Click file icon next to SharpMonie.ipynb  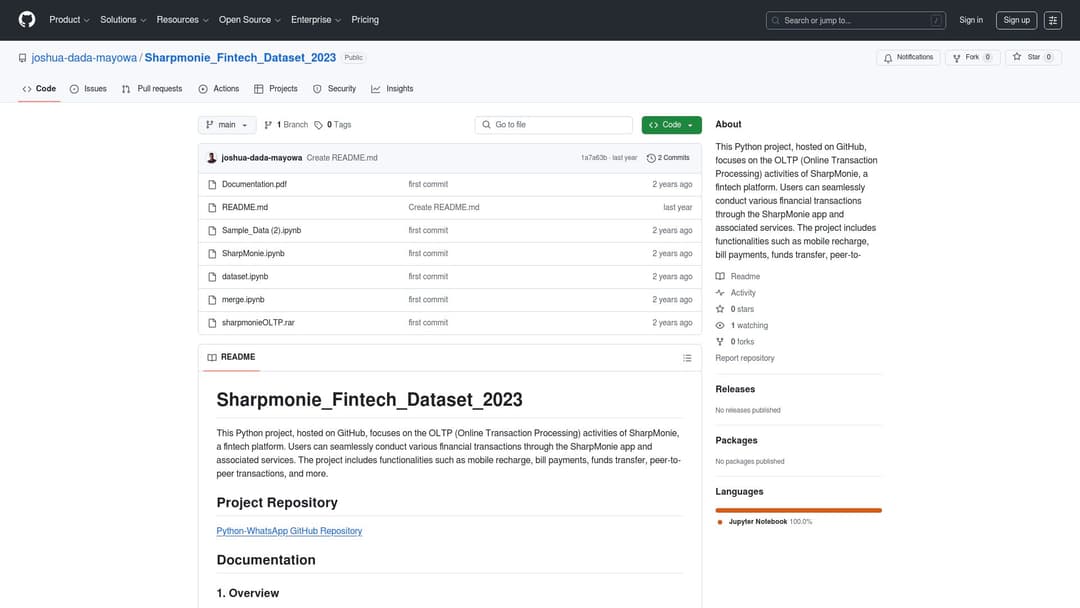212,253
